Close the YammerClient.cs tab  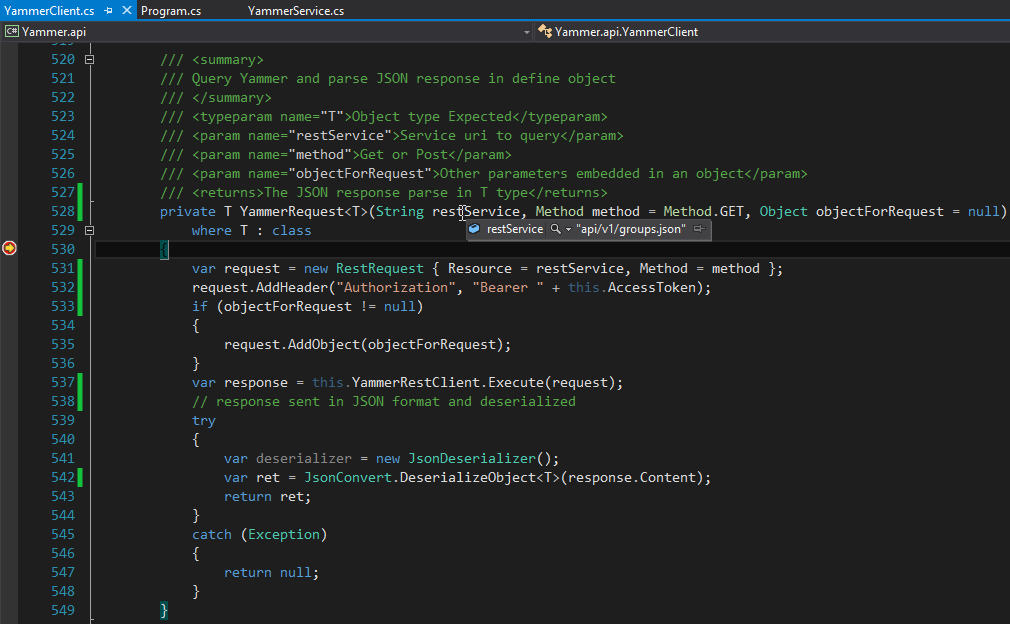126,11
